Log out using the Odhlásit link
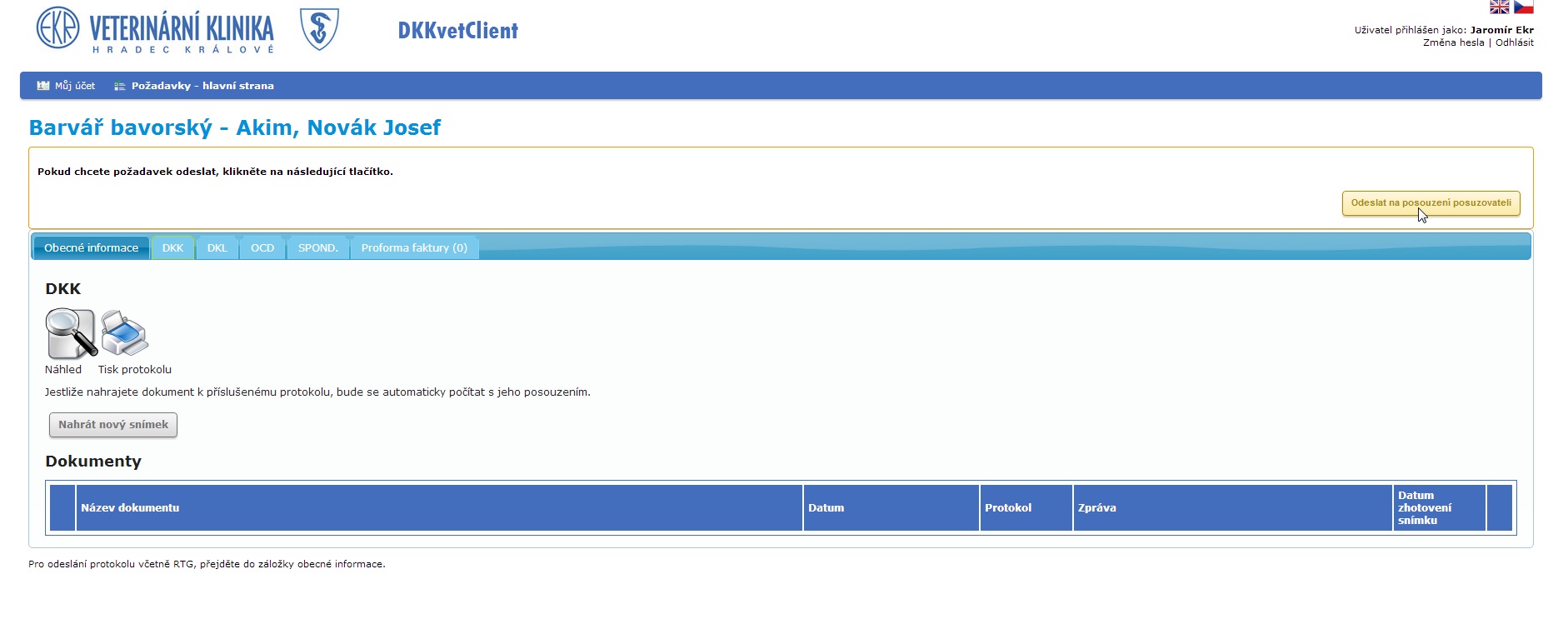This screenshot has width=1568, height=624. pos(1514,42)
